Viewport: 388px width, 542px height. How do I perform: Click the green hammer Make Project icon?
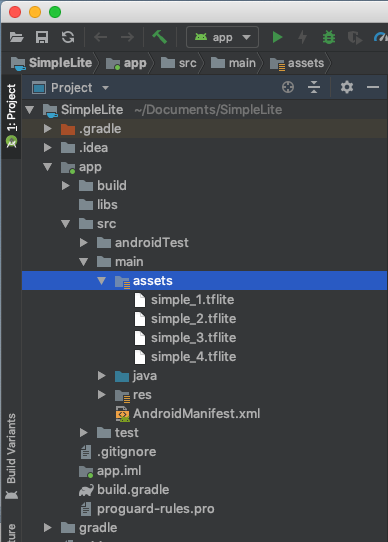tap(160, 37)
